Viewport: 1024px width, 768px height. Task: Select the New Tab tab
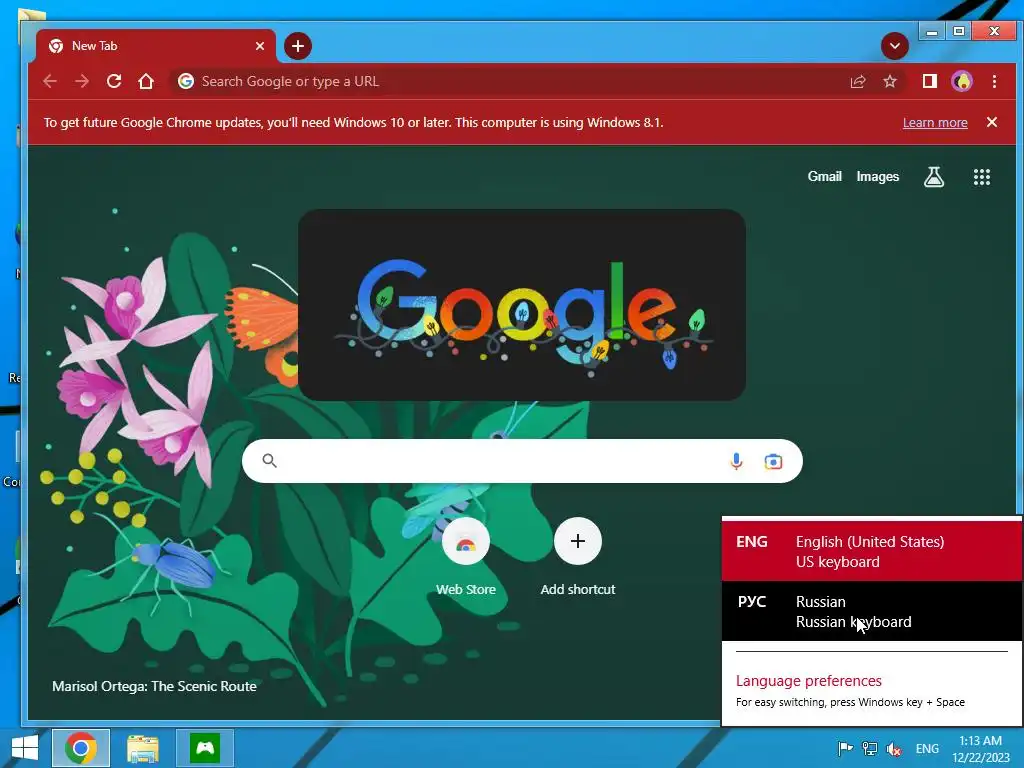click(155, 46)
